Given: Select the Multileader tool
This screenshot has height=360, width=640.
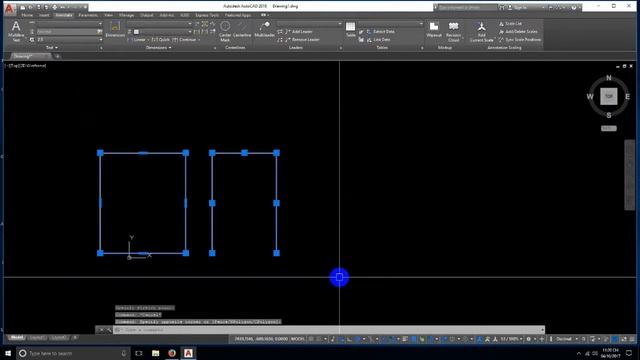Looking at the screenshot, I should click(264, 29).
